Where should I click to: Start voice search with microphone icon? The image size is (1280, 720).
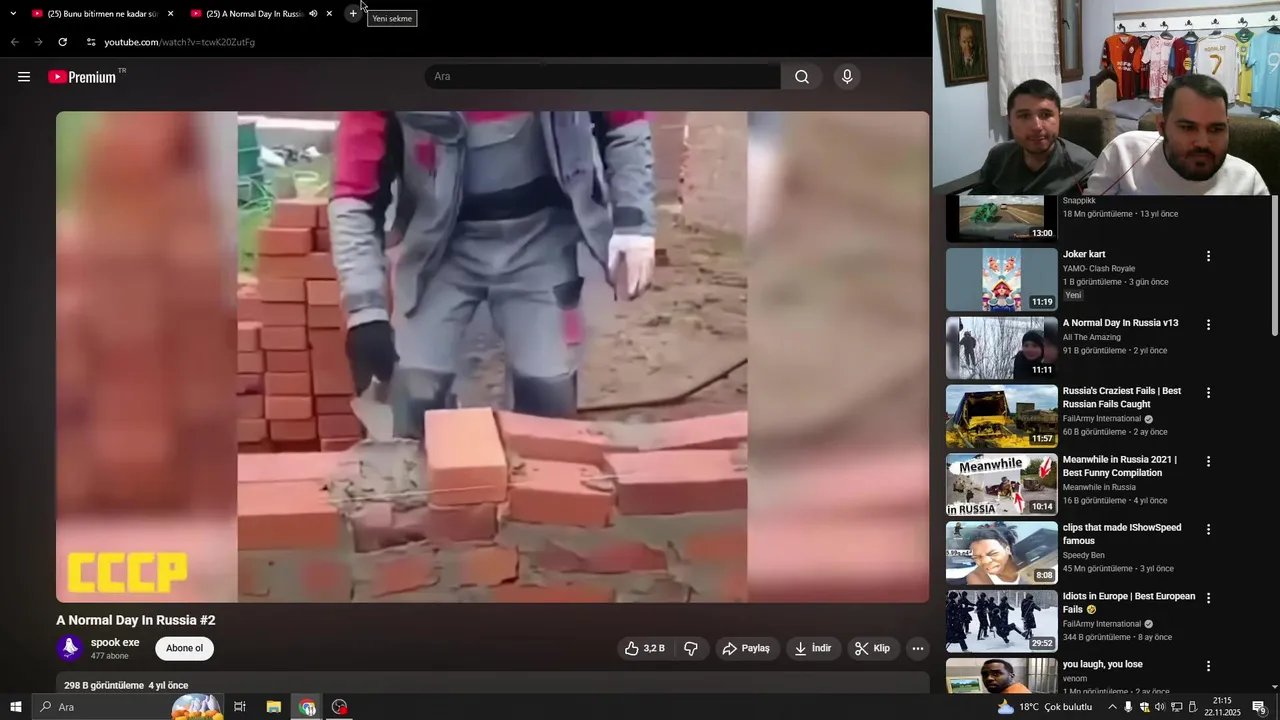(847, 77)
